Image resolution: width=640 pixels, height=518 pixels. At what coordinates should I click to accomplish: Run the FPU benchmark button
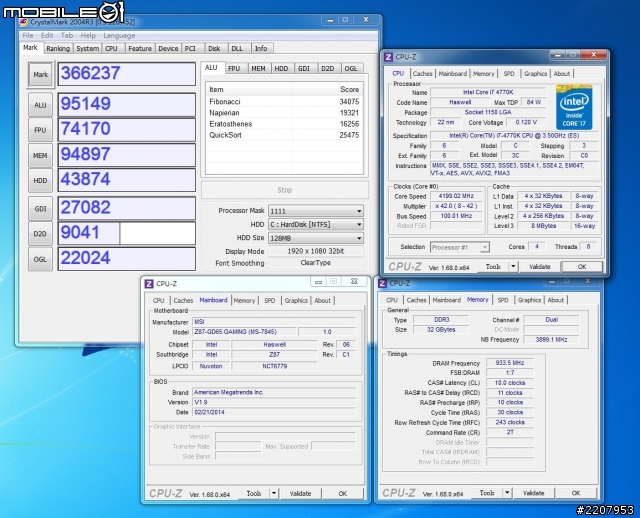[x=40, y=130]
